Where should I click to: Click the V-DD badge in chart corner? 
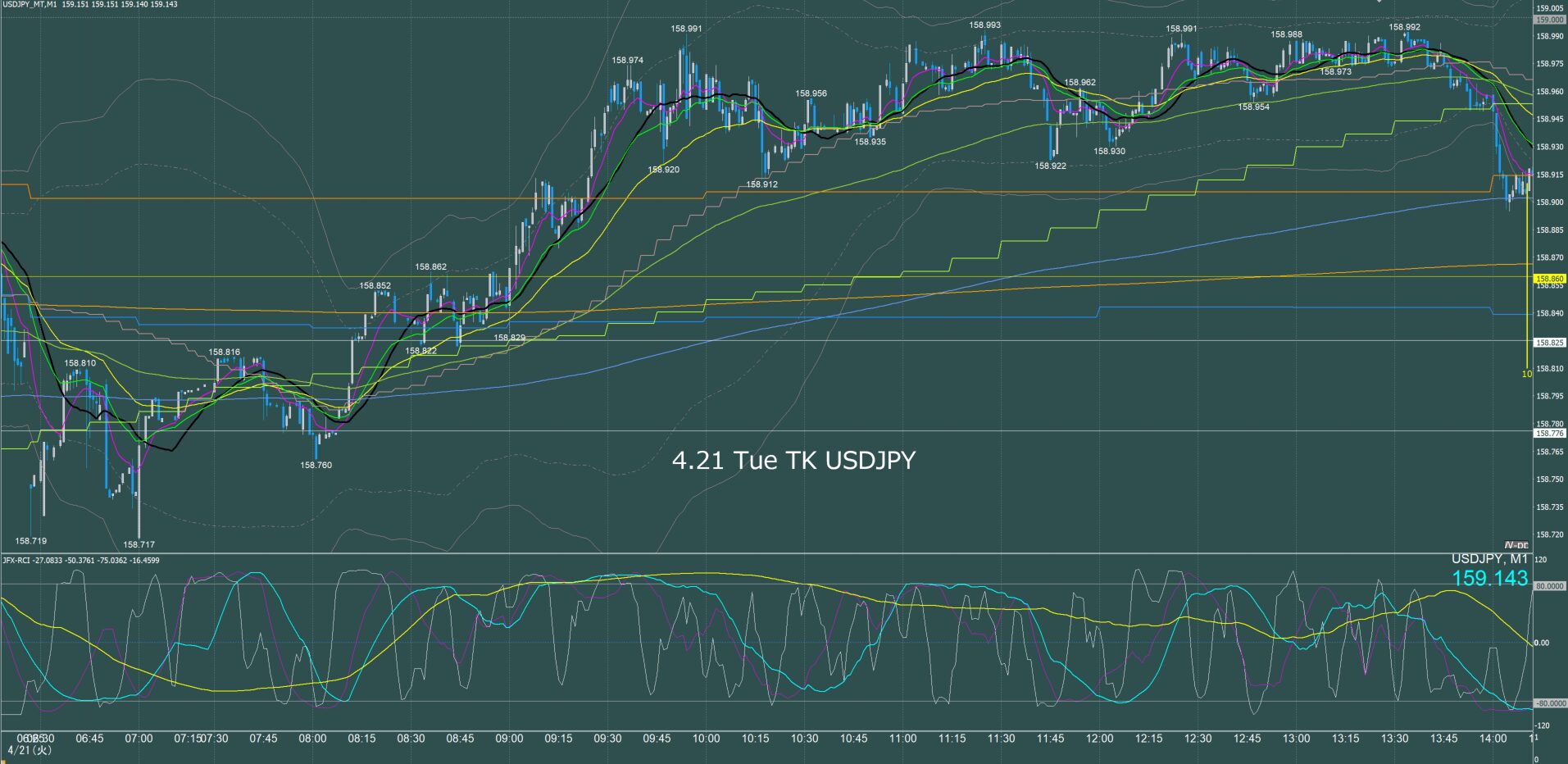pyautogui.click(x=1516, y=545)
